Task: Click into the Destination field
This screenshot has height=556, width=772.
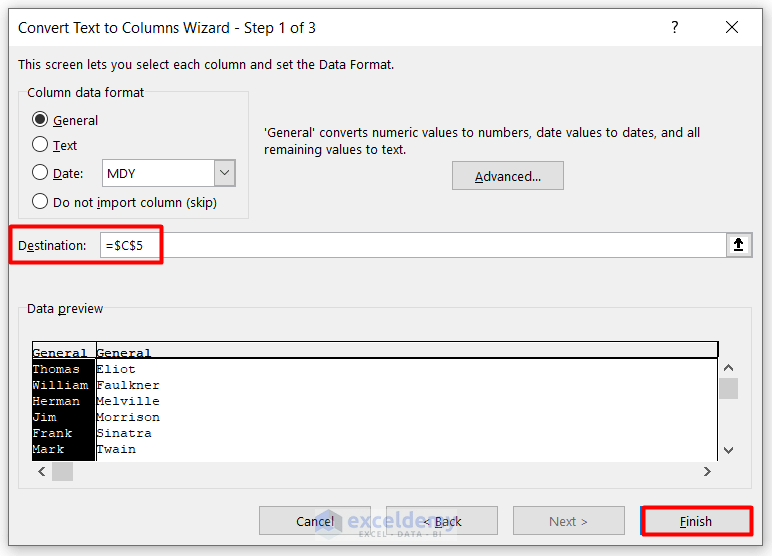Action: click(x=414, y=245)
